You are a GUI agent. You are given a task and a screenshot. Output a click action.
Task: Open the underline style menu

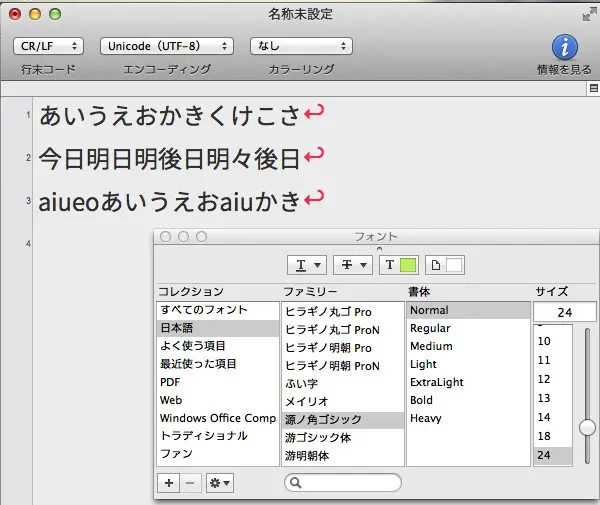[307, 265]
